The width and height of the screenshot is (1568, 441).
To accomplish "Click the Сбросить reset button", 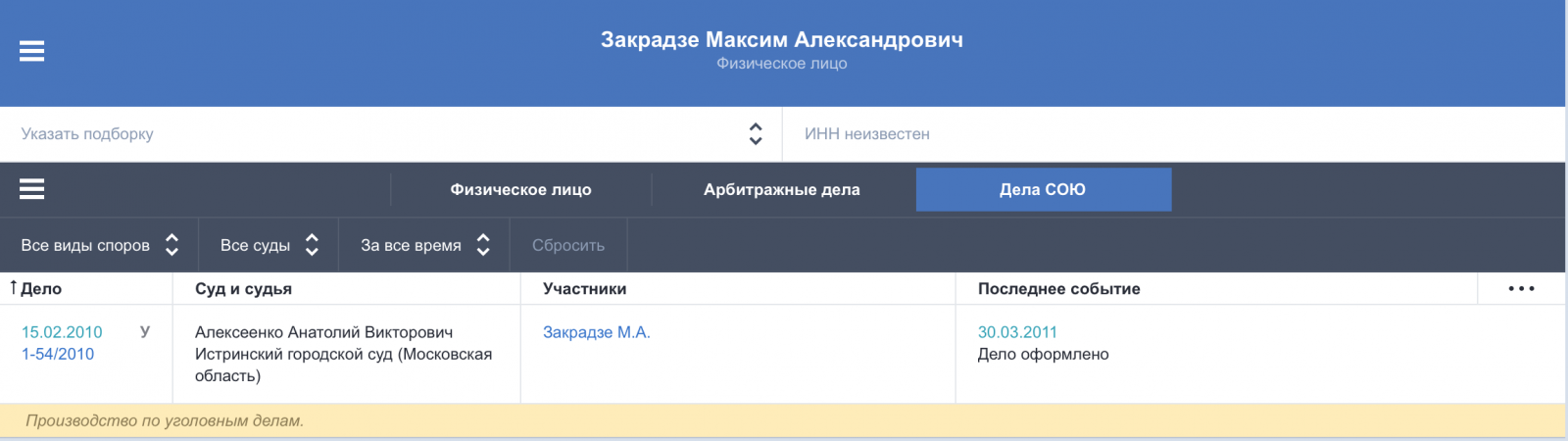I will click(568, 245).
